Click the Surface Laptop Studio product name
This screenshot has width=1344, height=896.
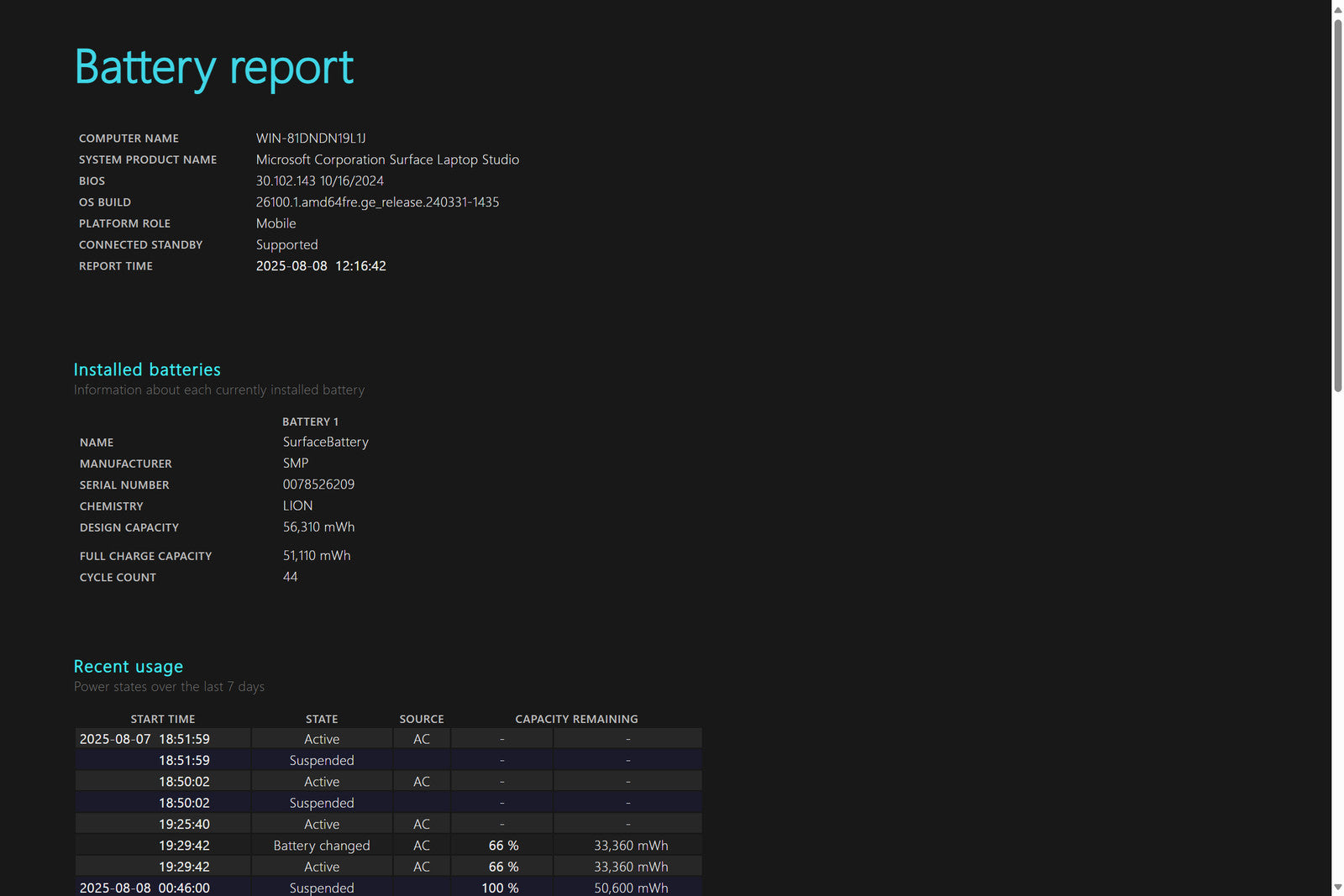pos(387,160)
